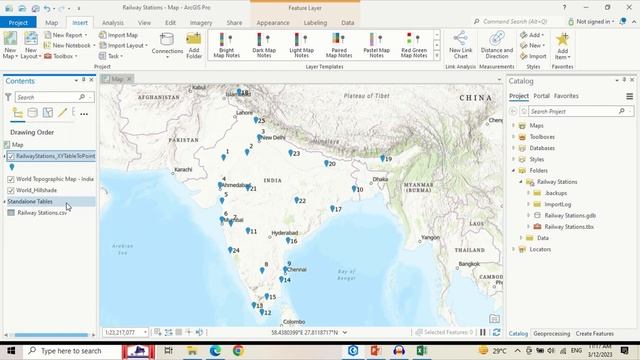Switch to Create Features pane tab
Viewport: 640px width, 360px height.
click(595, 333)
